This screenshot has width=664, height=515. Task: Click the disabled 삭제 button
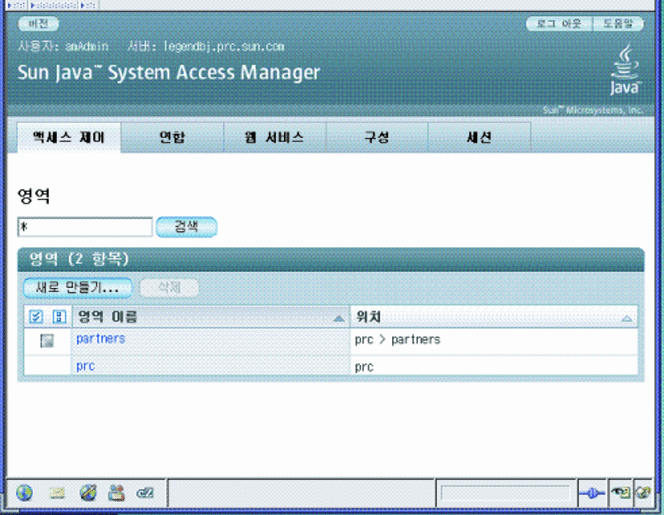(x=169, y=288)
